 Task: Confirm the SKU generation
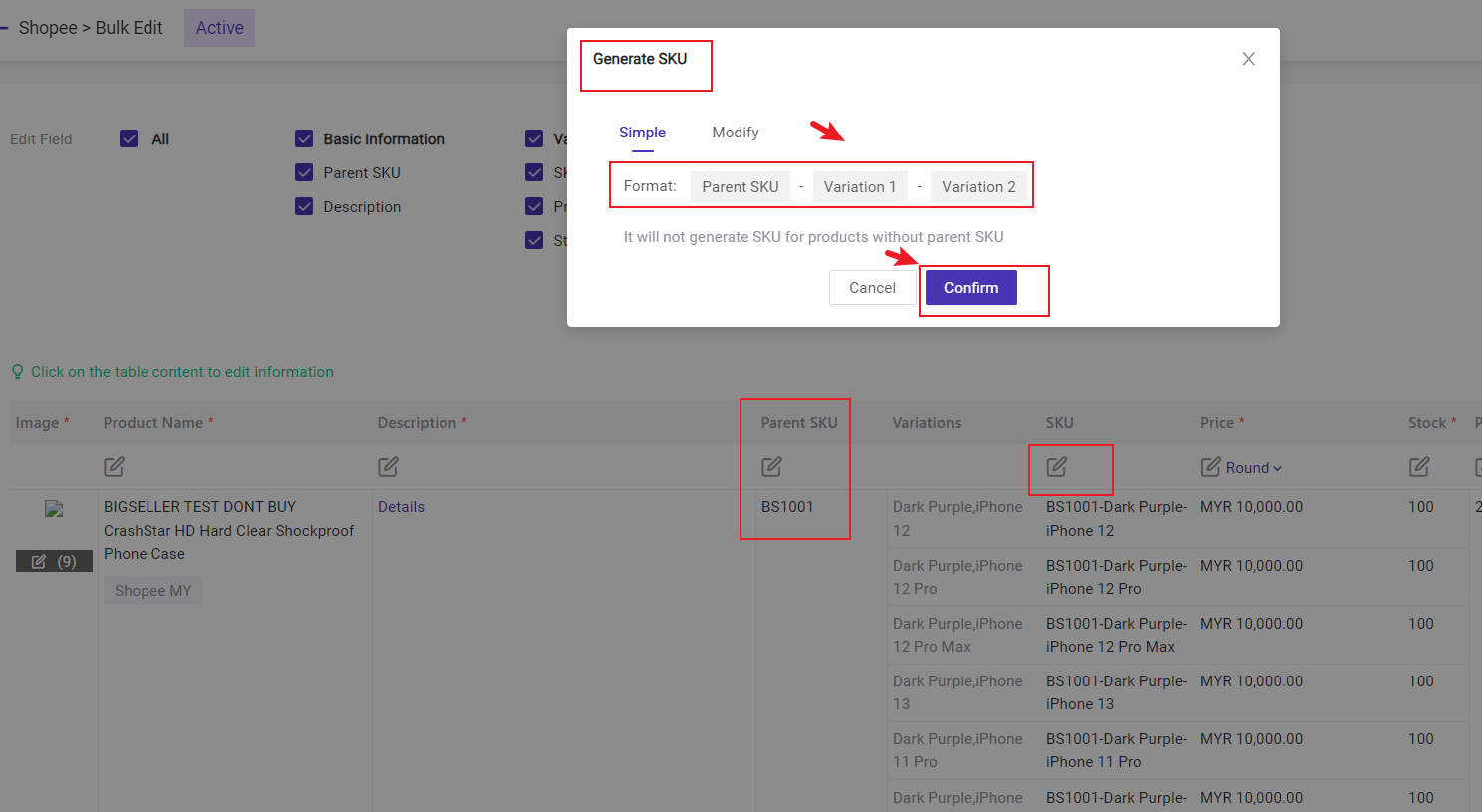click(970, 287)
